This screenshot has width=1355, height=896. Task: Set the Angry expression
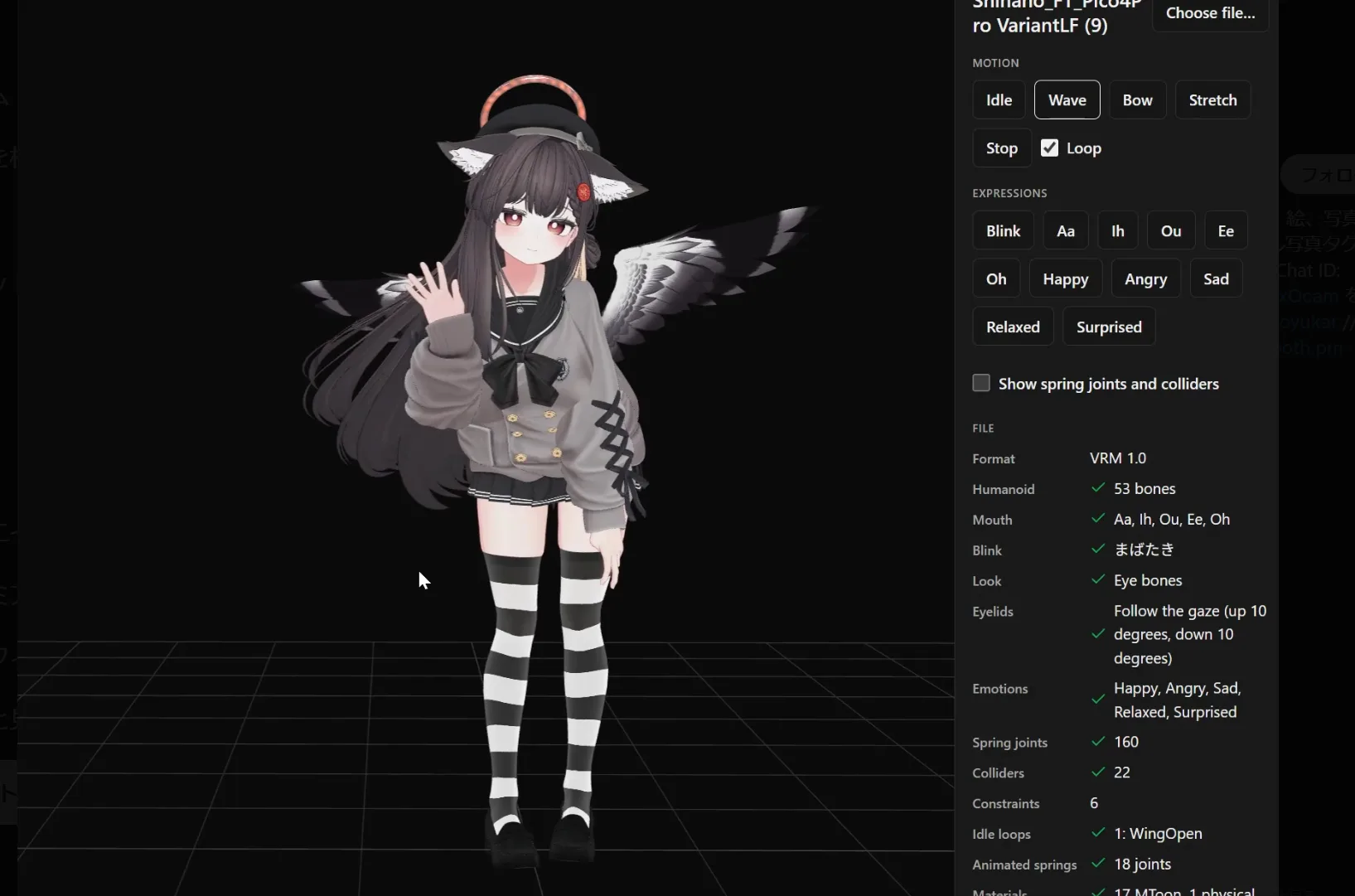(1145, 278)
